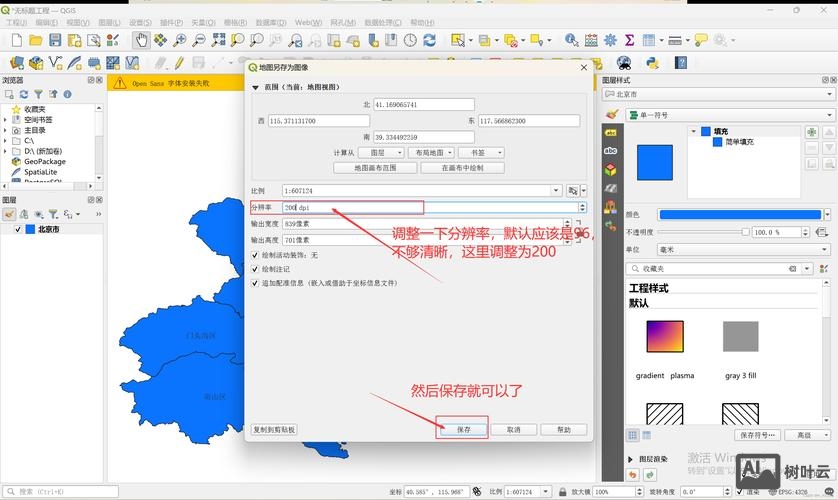Toggle visibility checkbox of 北京市 layer
The image size is (838, 500).
tap(18, 229)
